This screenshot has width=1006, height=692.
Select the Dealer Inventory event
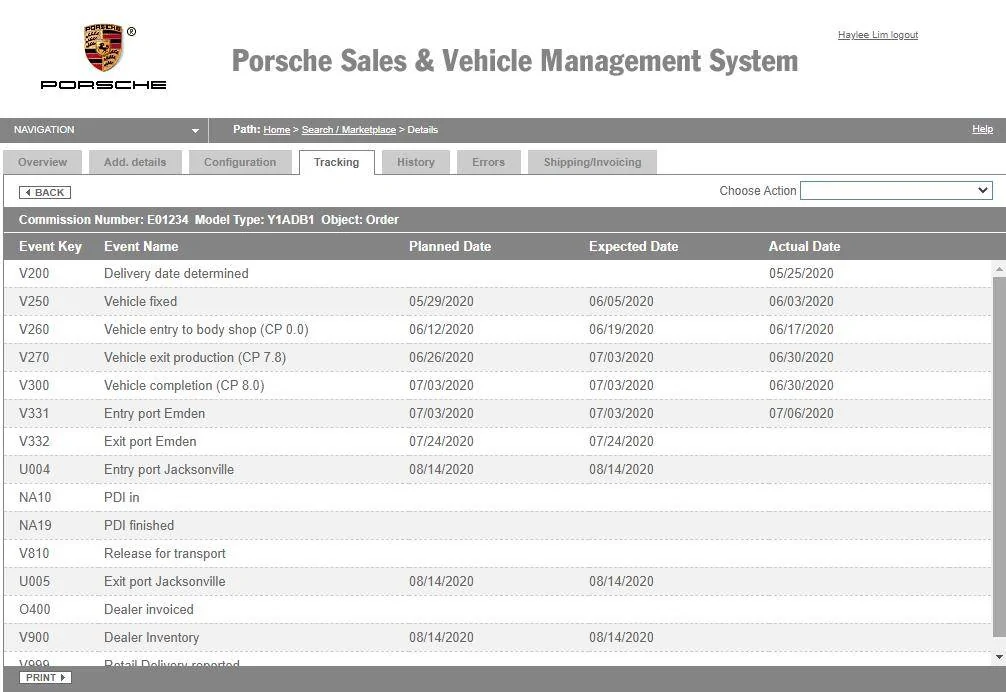(151, 637)
